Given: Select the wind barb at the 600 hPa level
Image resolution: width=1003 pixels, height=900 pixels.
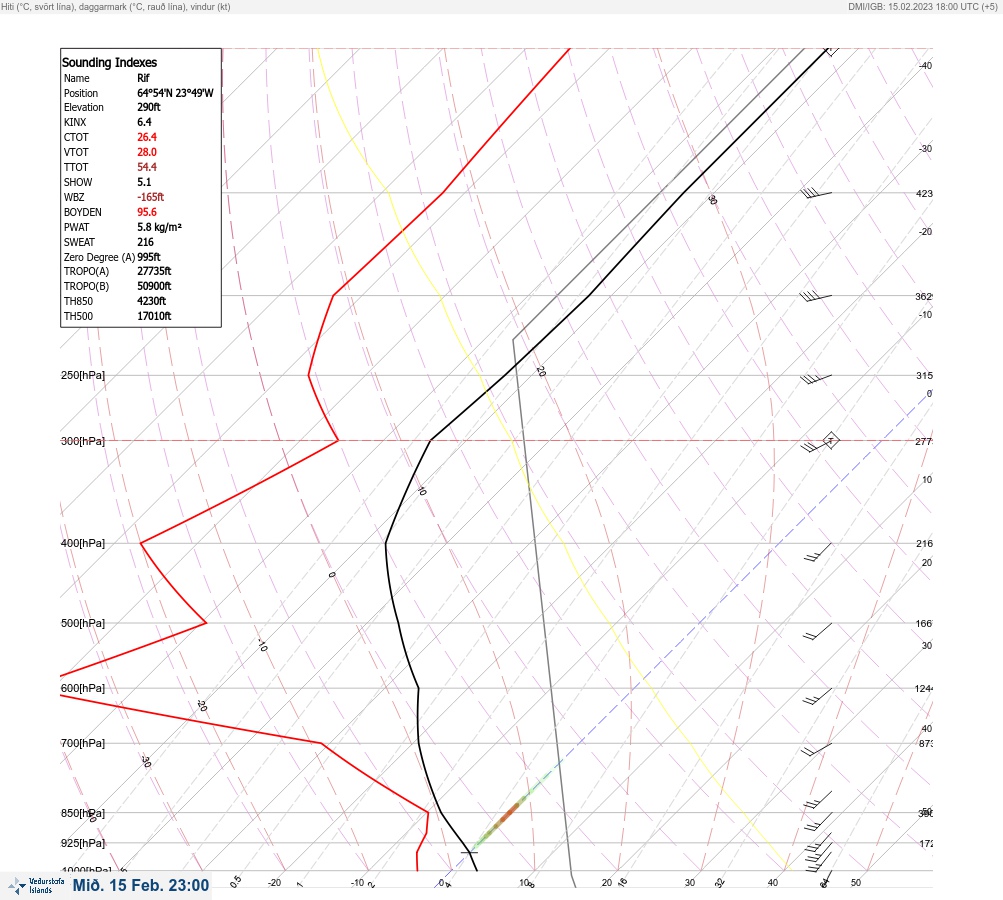Looking at the screenshot, I should [x=817, y=696].
